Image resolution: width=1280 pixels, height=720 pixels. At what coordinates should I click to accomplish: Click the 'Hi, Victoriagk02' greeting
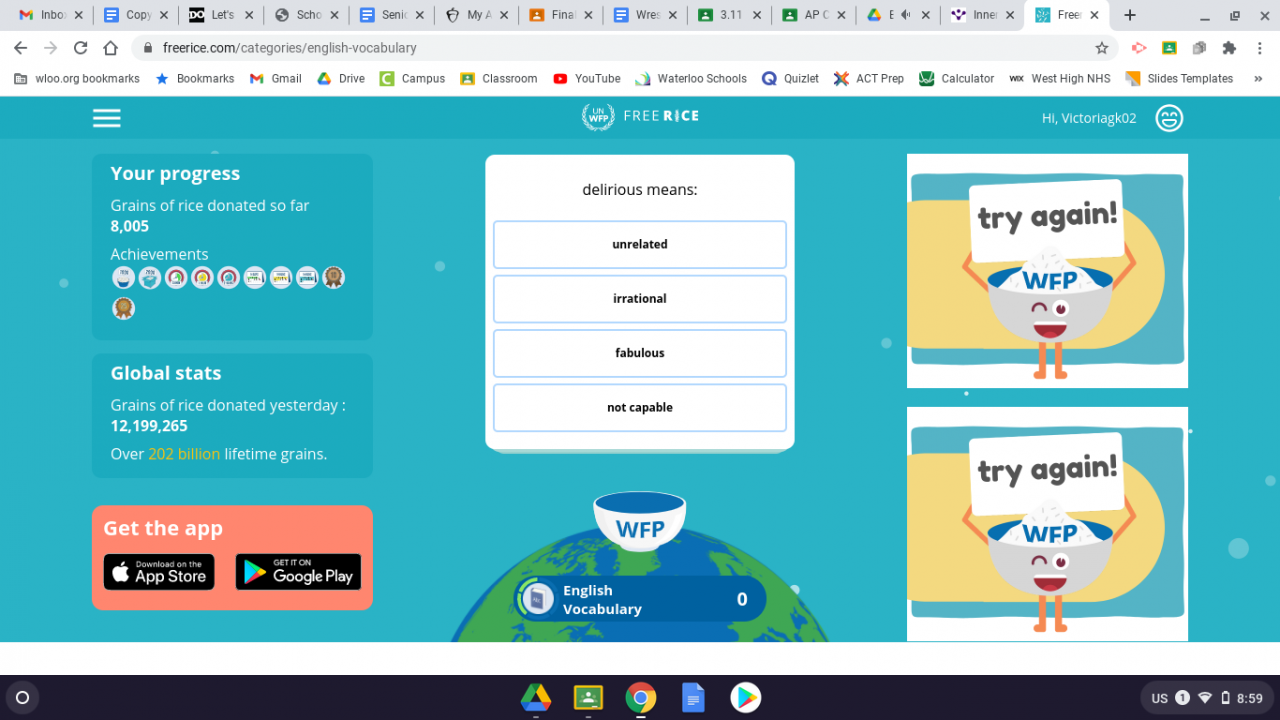[x=1089, y=118]
